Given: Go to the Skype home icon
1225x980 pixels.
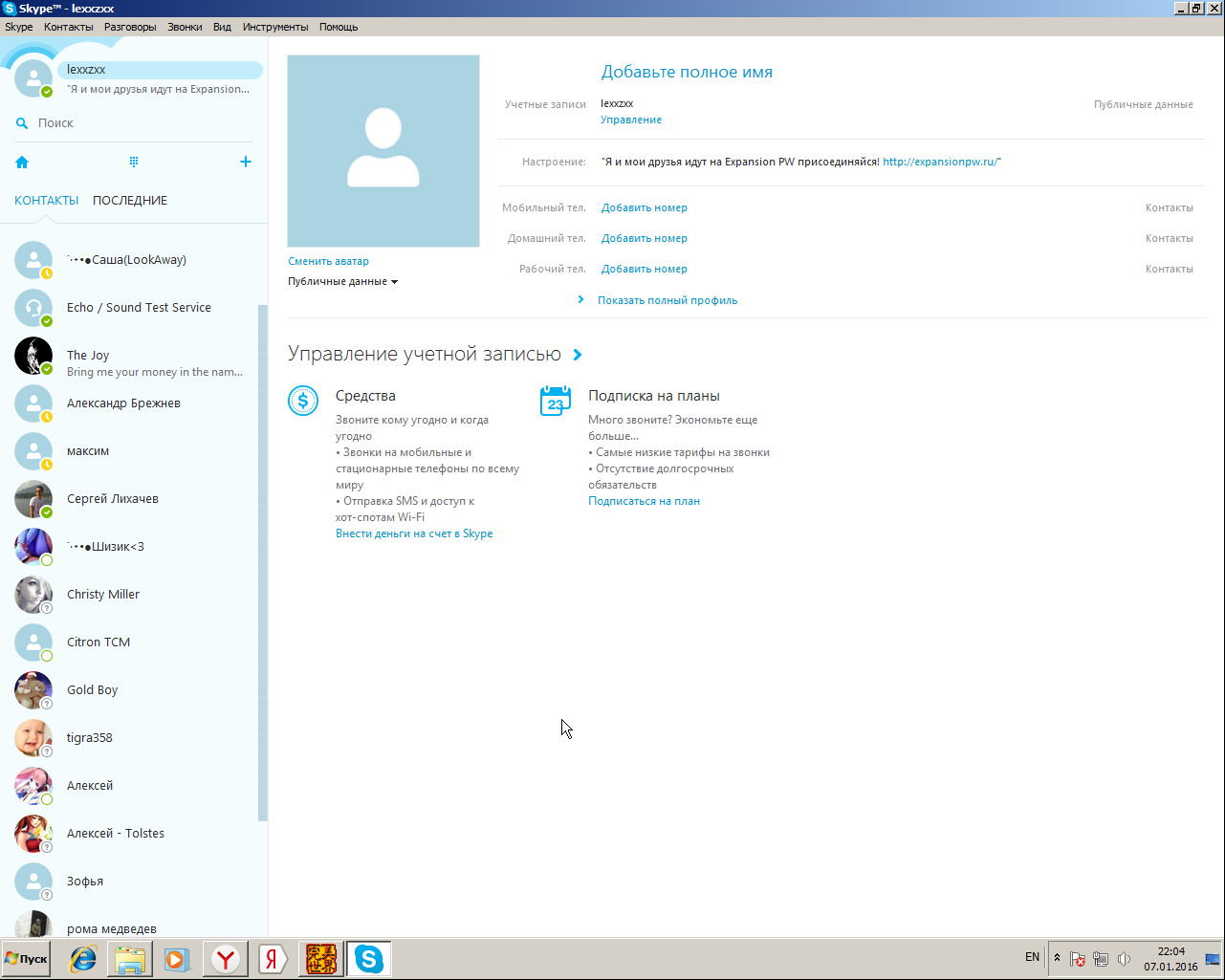Looking at the screenshot, I should [22, 163].
